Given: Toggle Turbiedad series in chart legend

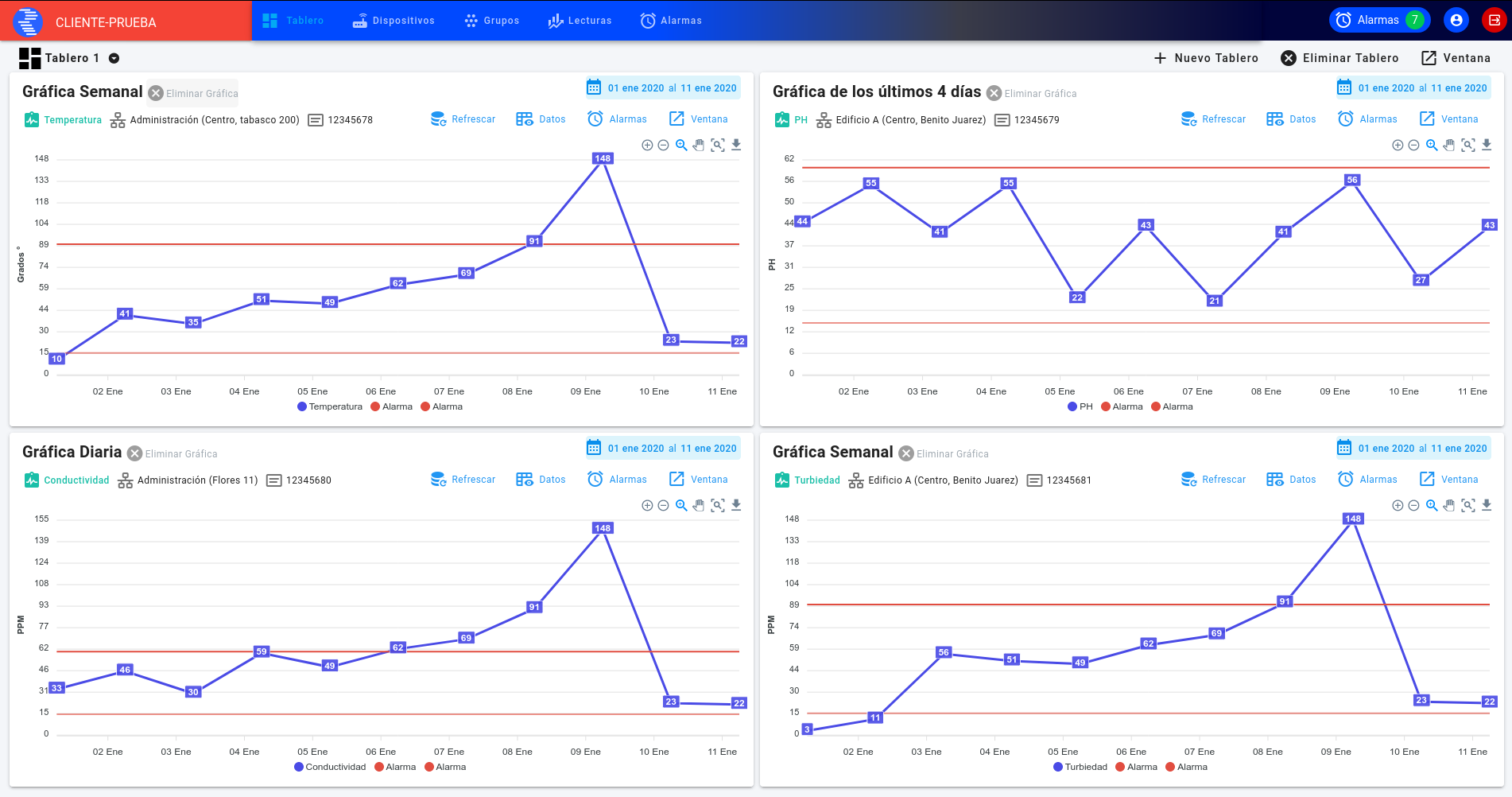Looking at the screenshot, I should (1080, 767).
